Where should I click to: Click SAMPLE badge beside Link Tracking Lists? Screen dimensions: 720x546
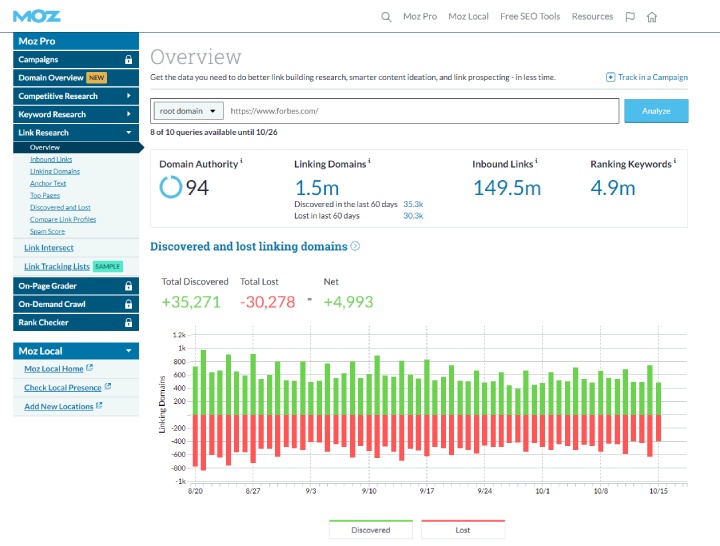click(107, 266)
